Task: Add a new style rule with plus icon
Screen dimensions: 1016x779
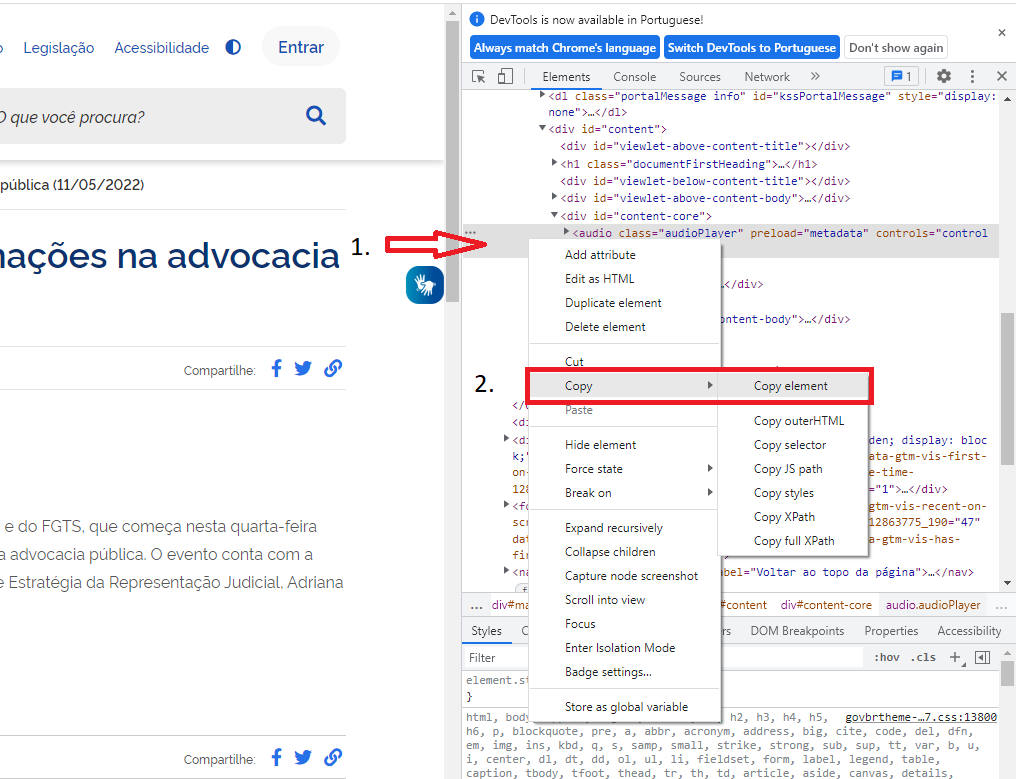Action: pyautogui.click(x=955, y=657)
